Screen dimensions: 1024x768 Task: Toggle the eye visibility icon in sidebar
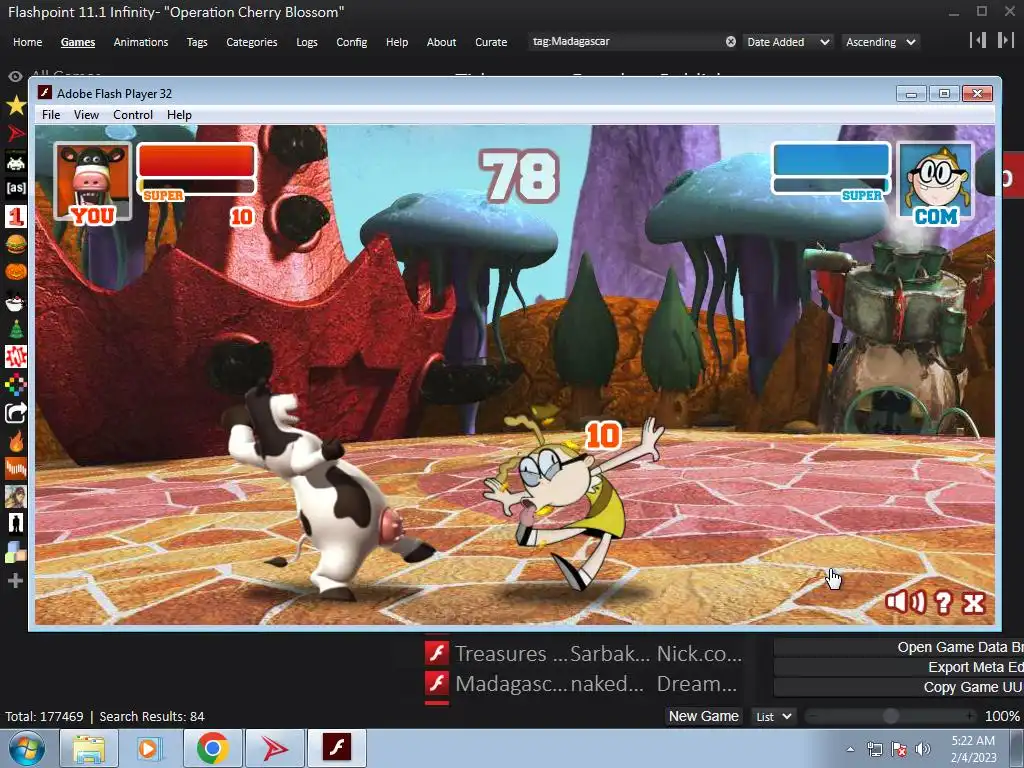click(x=16, y=76)
